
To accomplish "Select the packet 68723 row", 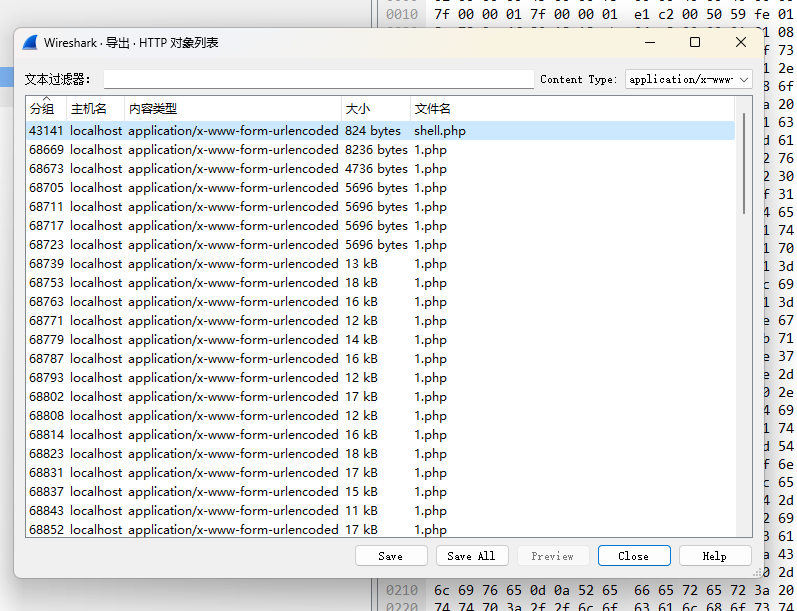I will 380,245.
